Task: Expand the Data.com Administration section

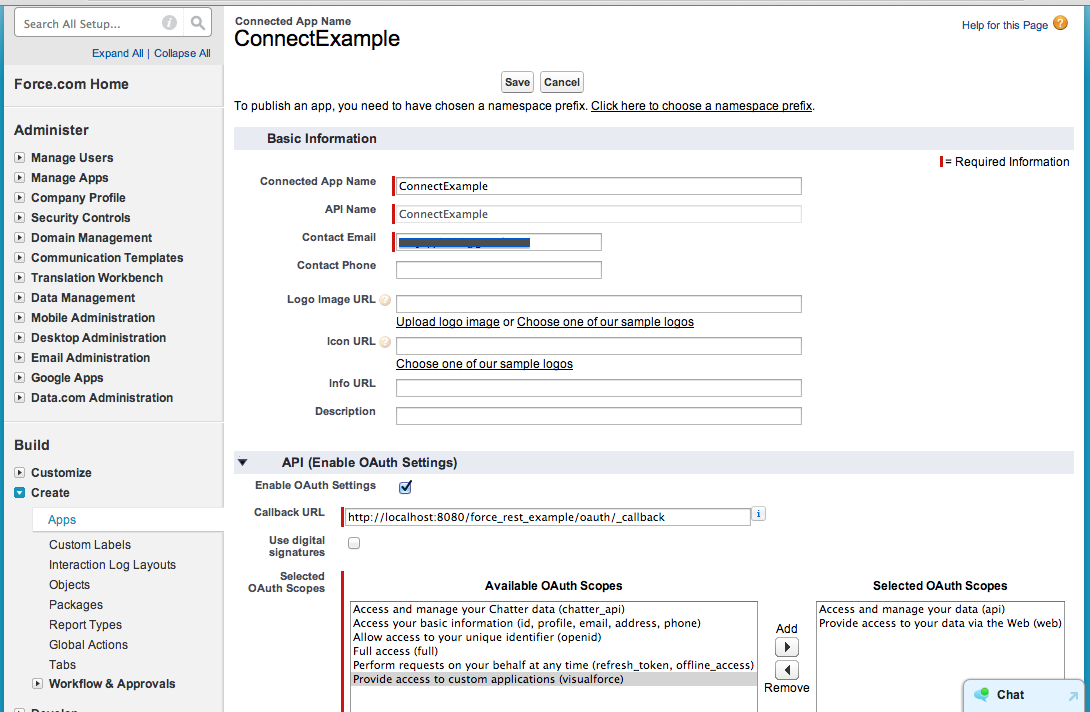Action: [19, 398]
